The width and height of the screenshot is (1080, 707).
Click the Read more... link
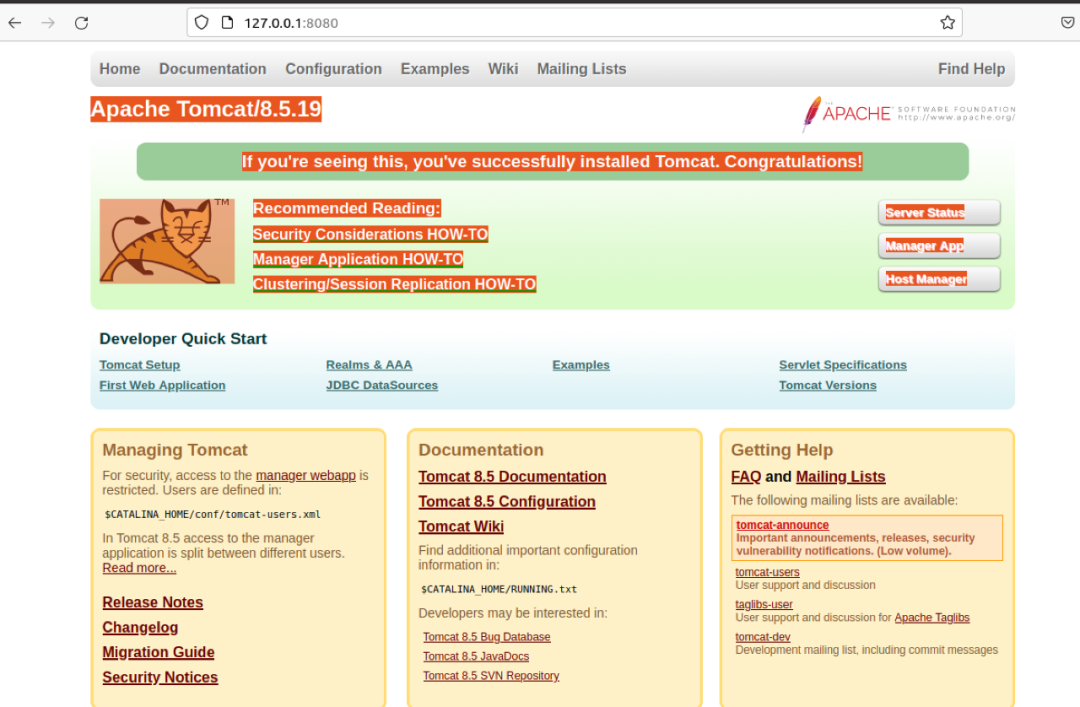tap(139, 568)
